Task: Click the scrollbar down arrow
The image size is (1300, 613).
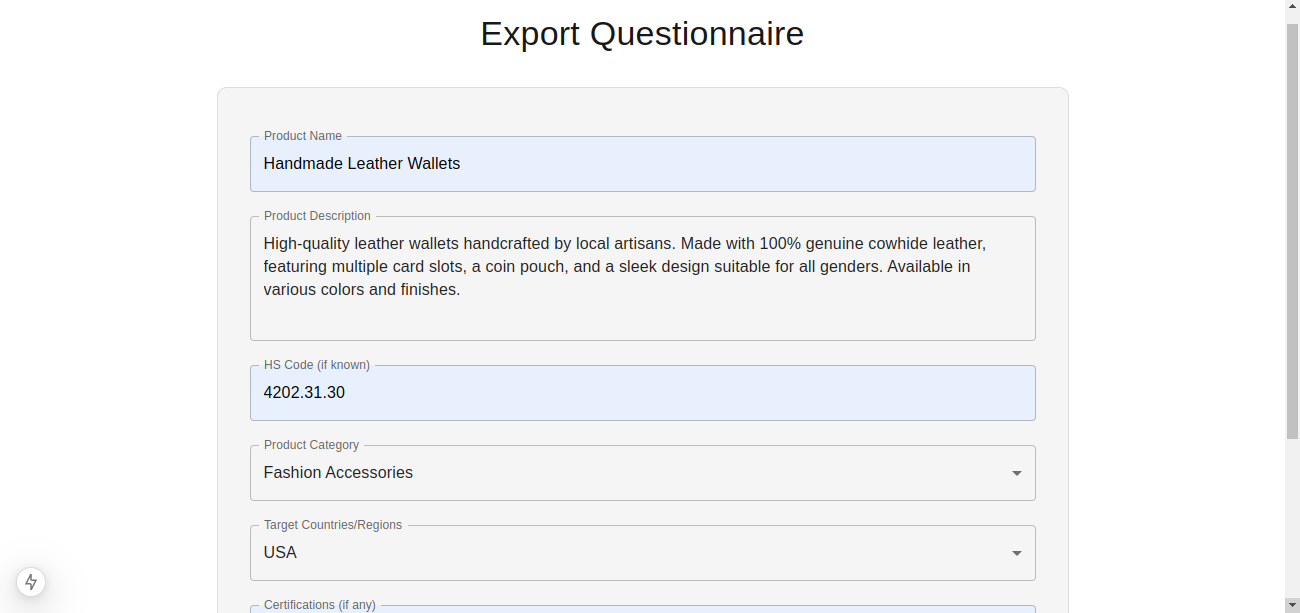Action: [x=1292, y=606]
